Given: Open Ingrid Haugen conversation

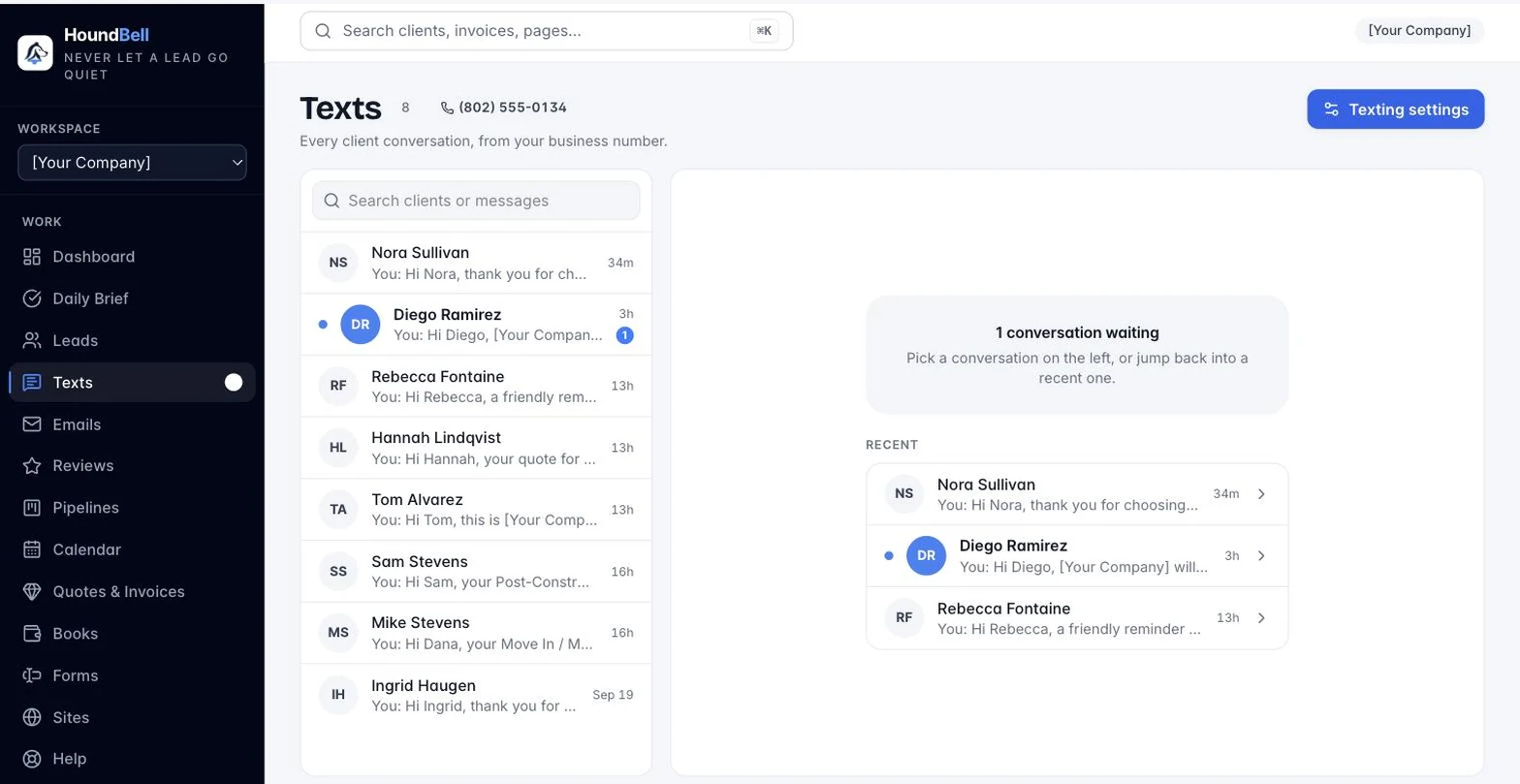Looking at the screenshot, I should tap(476, 695).
